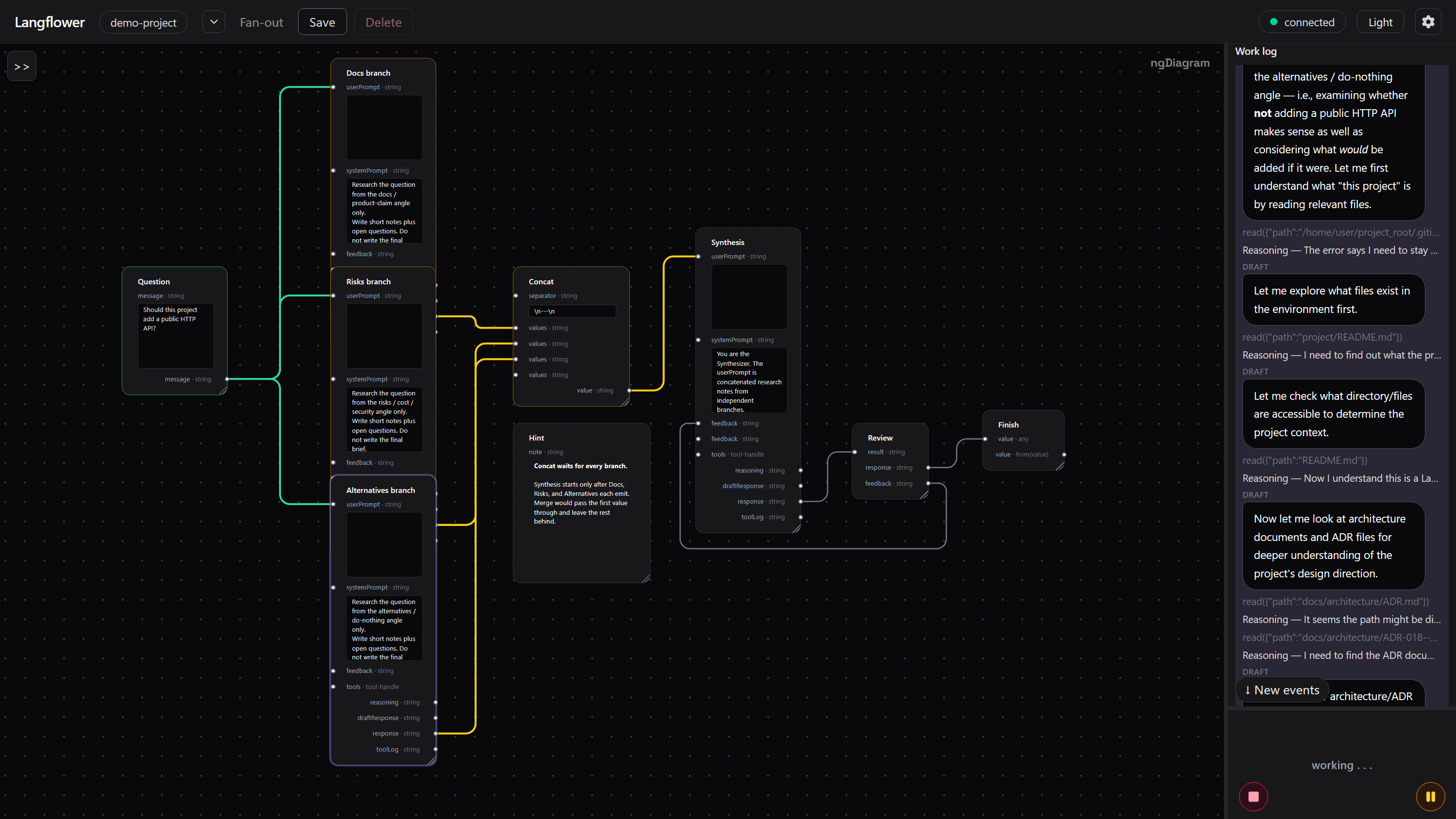Click the Hint node note text
1456x819 pixels.
point(581,493)
